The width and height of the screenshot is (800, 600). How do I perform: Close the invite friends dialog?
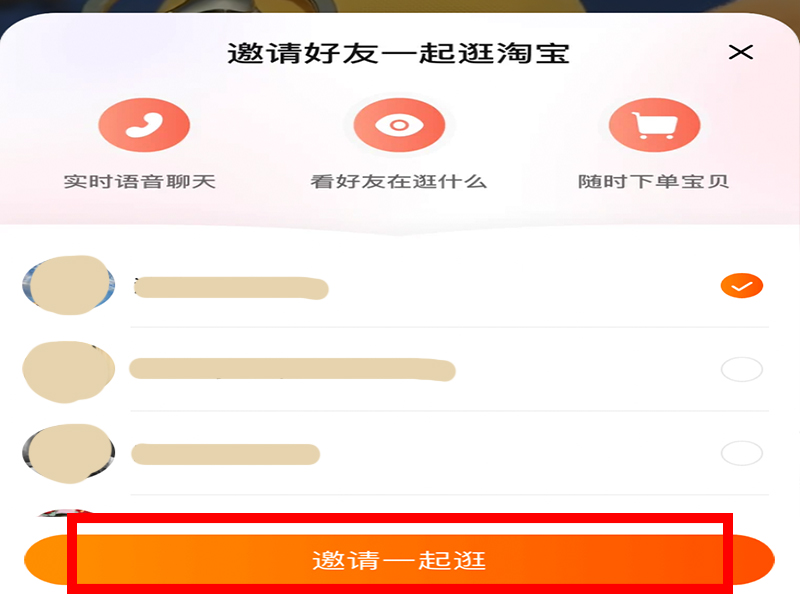tap(740, 52)
